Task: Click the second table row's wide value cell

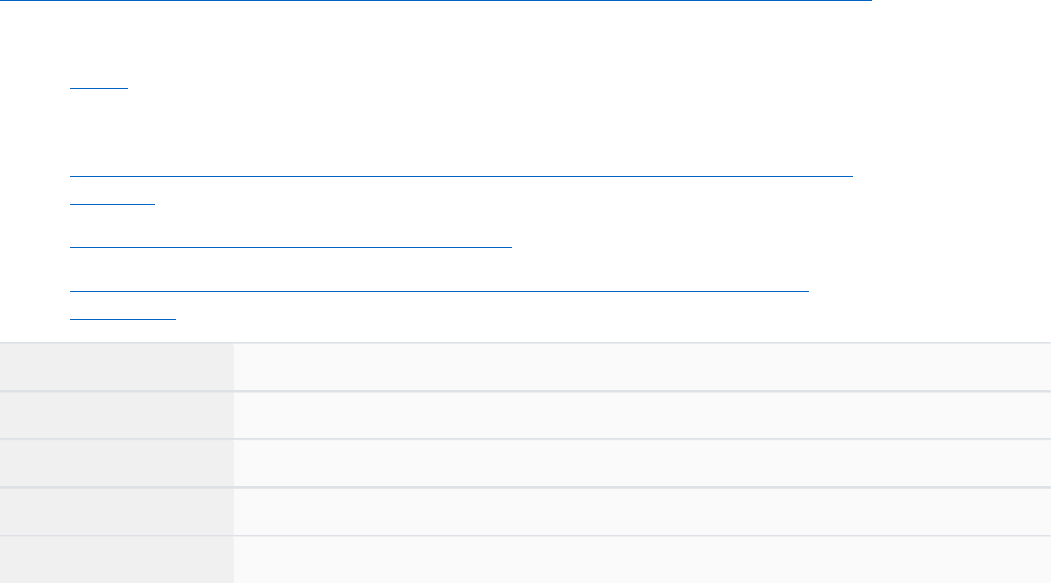Action: pyautogui.click(x=642, y=415)
